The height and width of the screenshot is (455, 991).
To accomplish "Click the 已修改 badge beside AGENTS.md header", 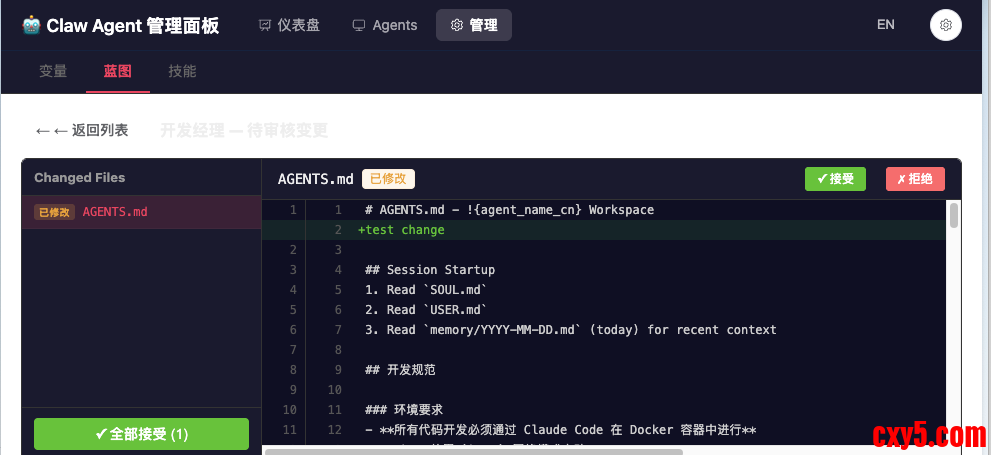I will point(388,179).
